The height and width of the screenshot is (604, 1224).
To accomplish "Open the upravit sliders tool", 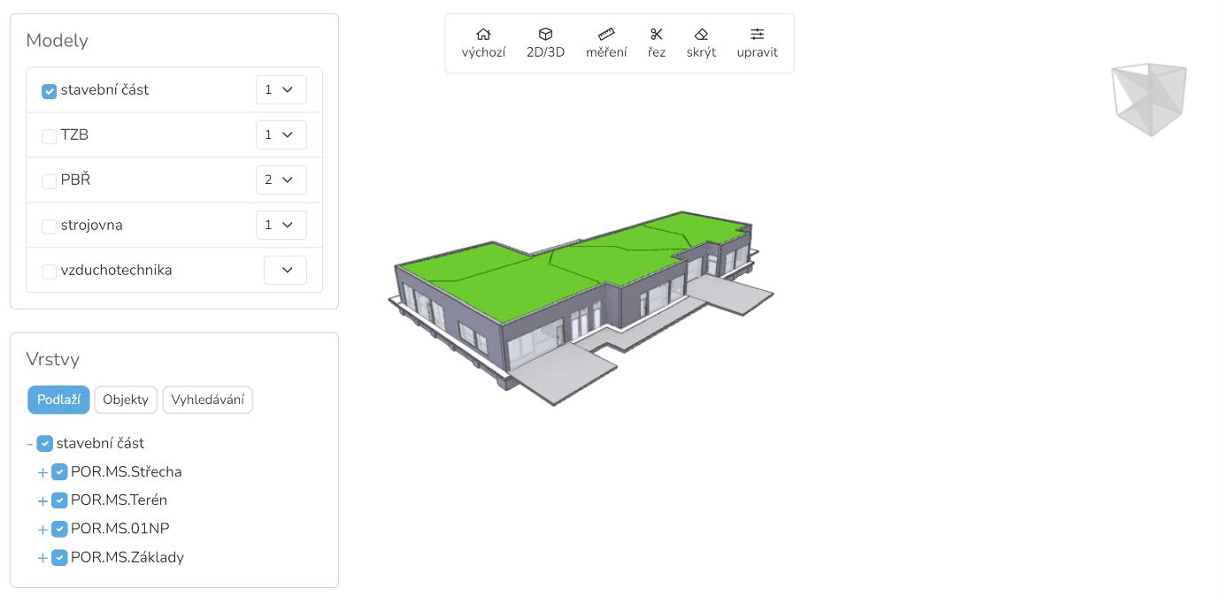I will tap(757, 43).
